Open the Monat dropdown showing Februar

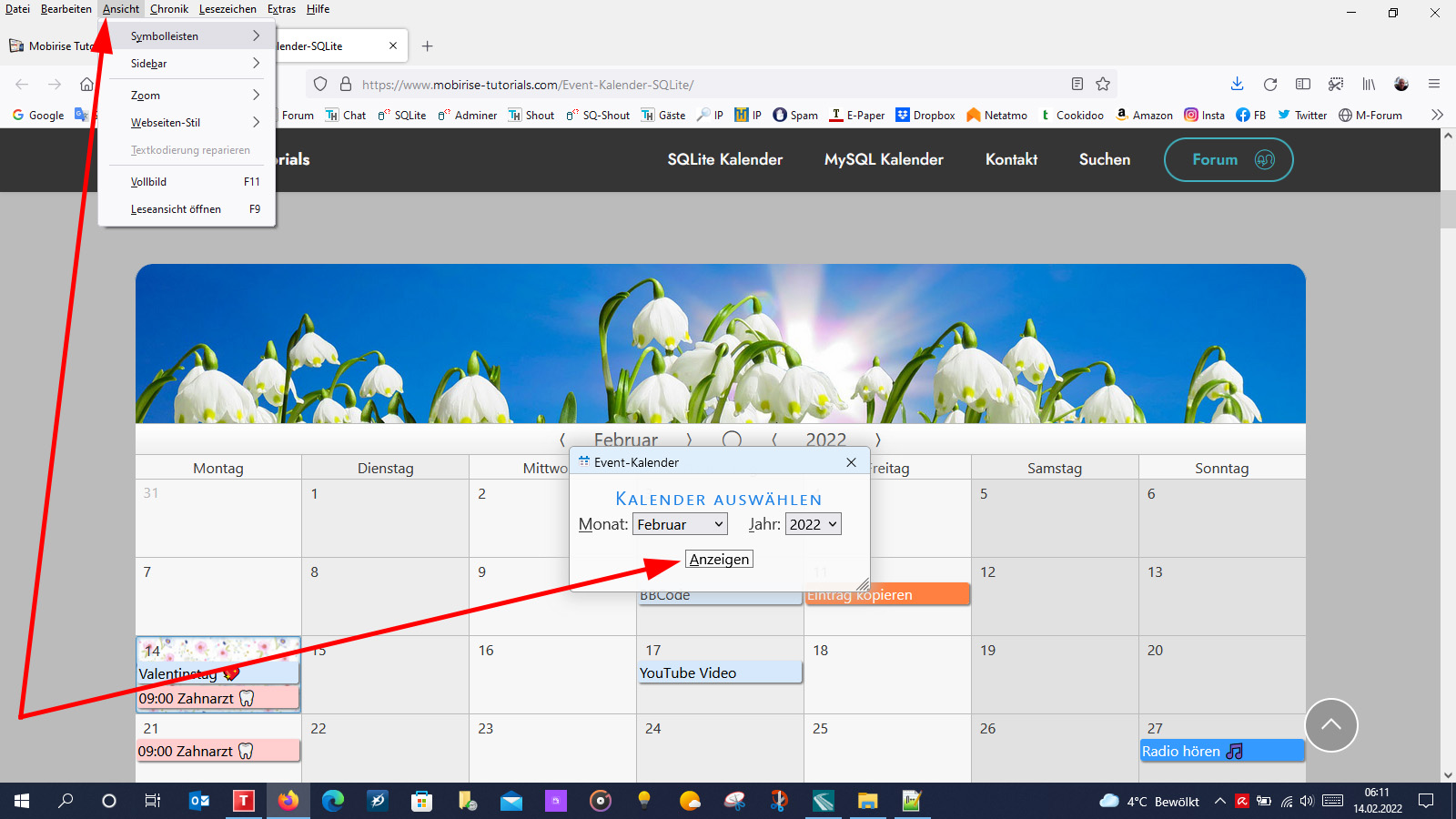(x=680, y=524)
